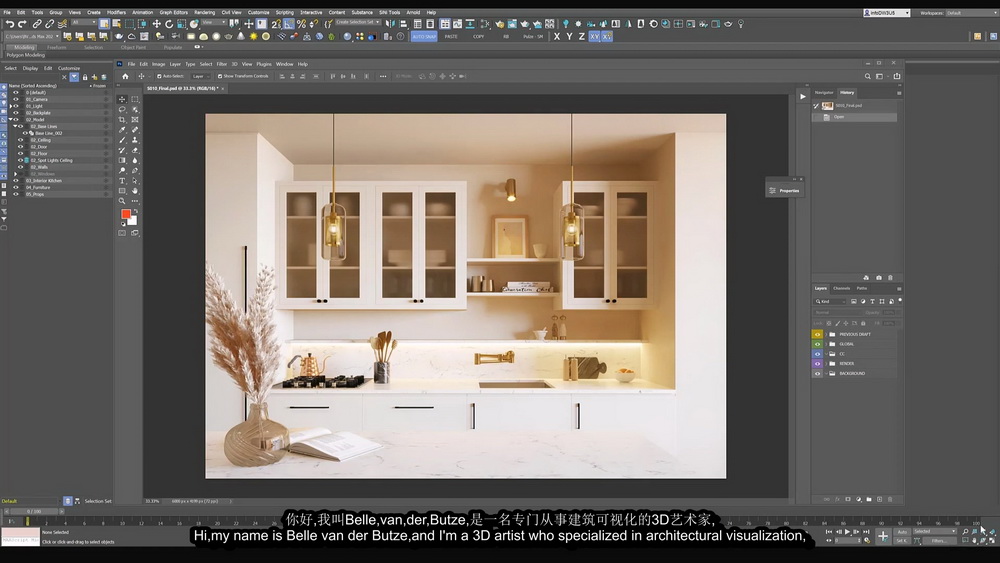Select the Clone Stamp tool in Photoshop

(x=135, y=140)
